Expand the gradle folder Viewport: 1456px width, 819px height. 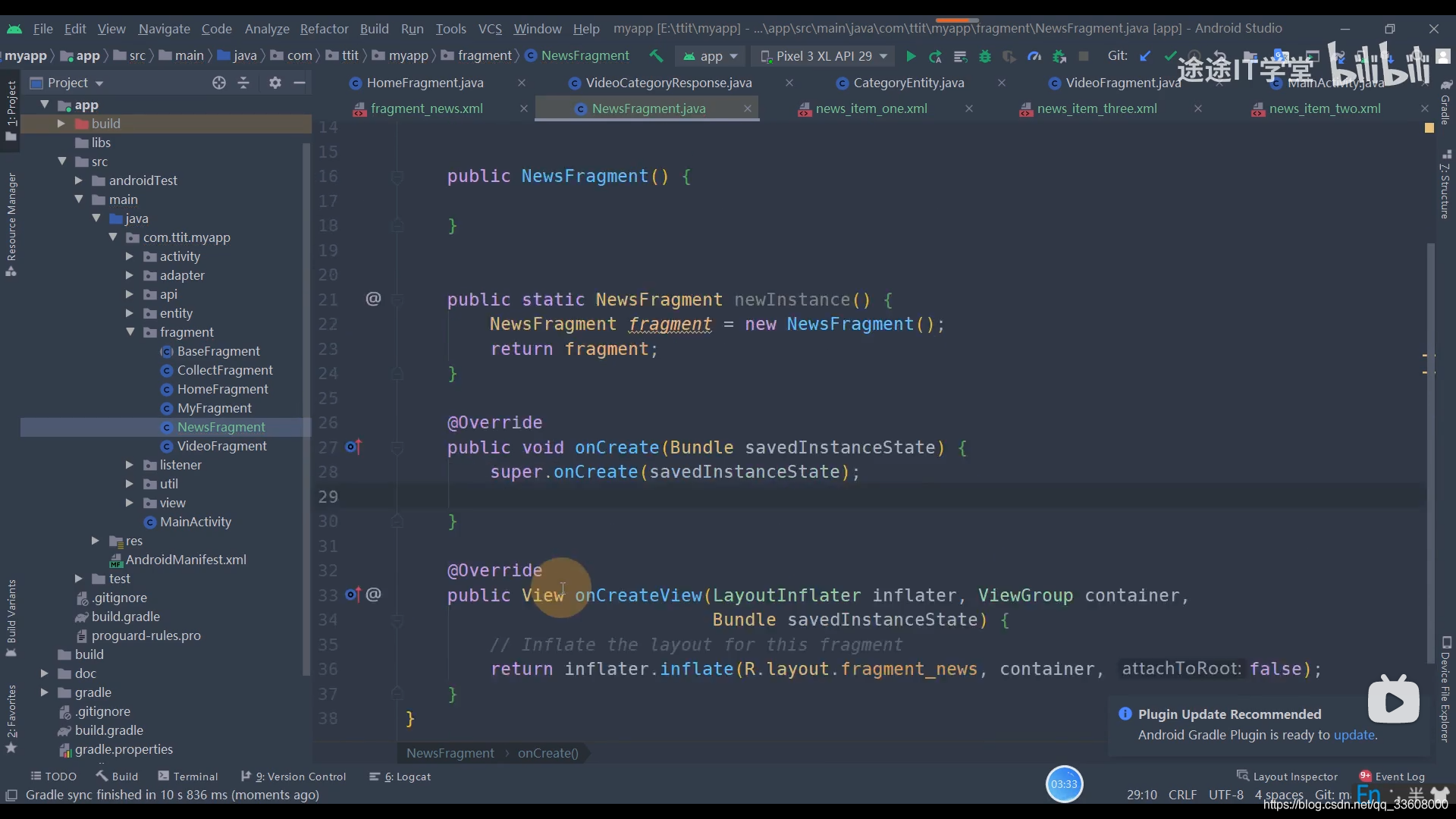click(x=45, y=692)
